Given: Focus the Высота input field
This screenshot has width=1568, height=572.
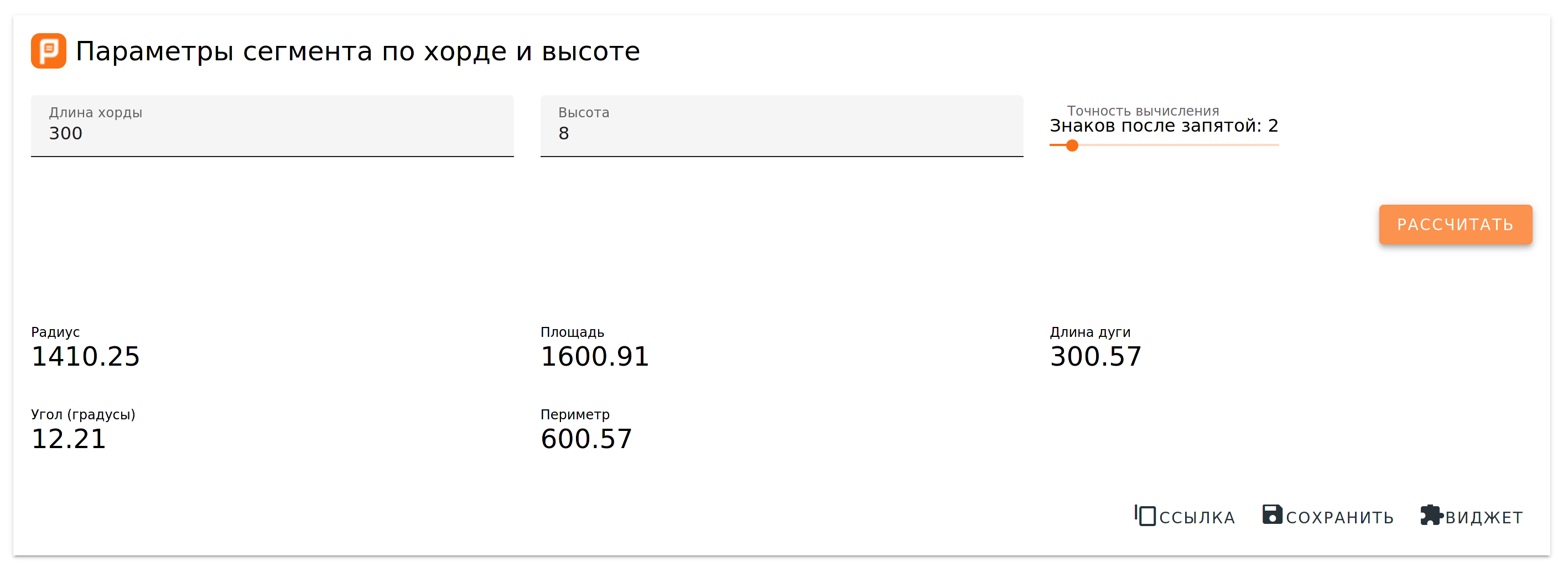Looking at the screenshot, I should (x=782, y=133).
